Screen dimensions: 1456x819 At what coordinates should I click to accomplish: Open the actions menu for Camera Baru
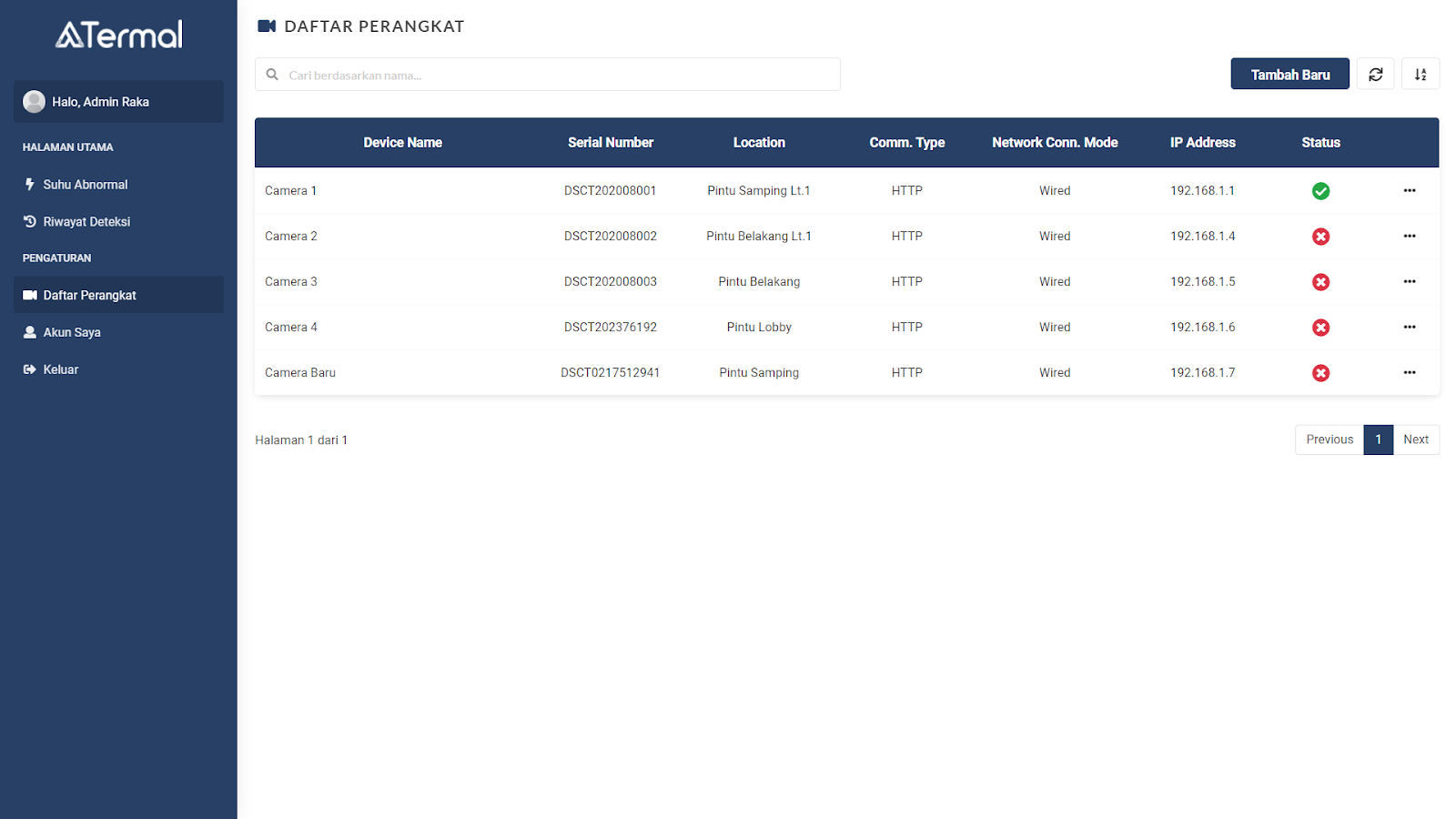click(1409, 373)
